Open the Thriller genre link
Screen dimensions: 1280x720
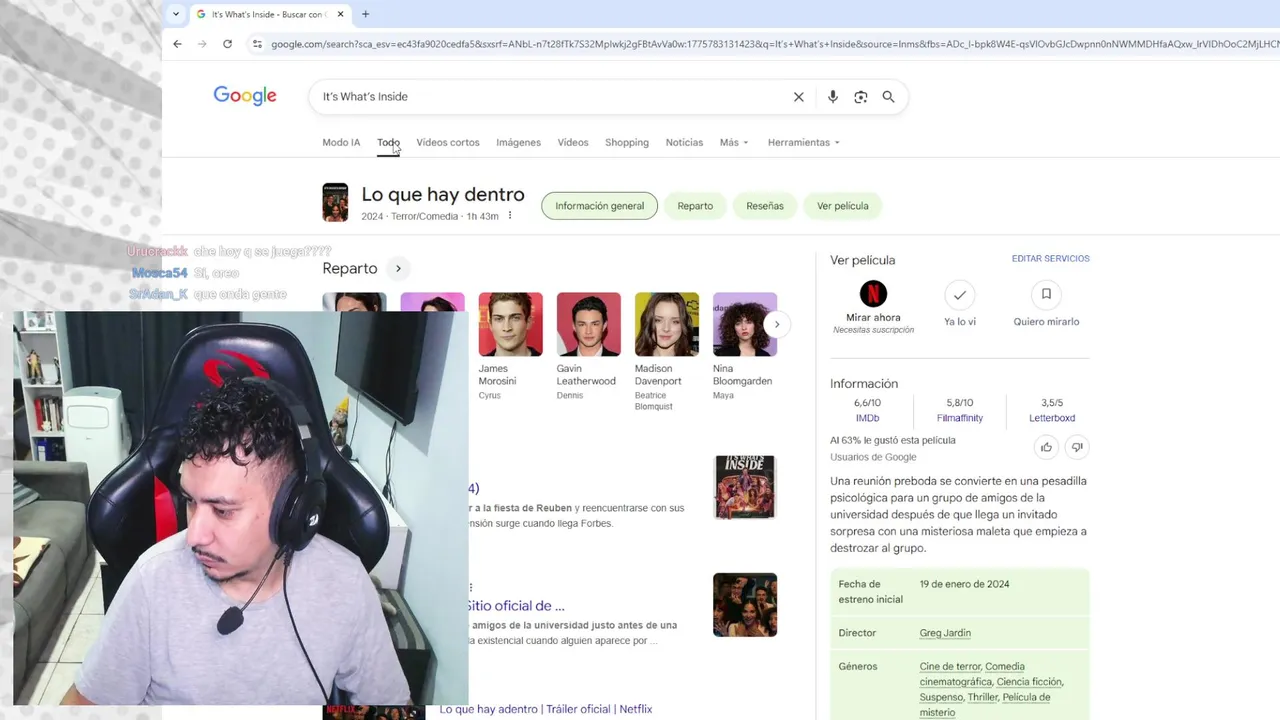982,697
